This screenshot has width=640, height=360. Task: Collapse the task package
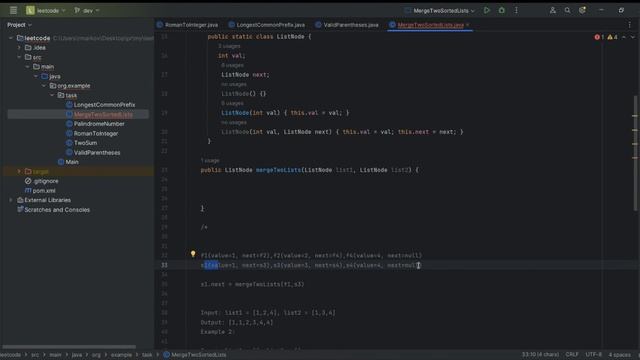pyautogui.click(x=52, y=95)
